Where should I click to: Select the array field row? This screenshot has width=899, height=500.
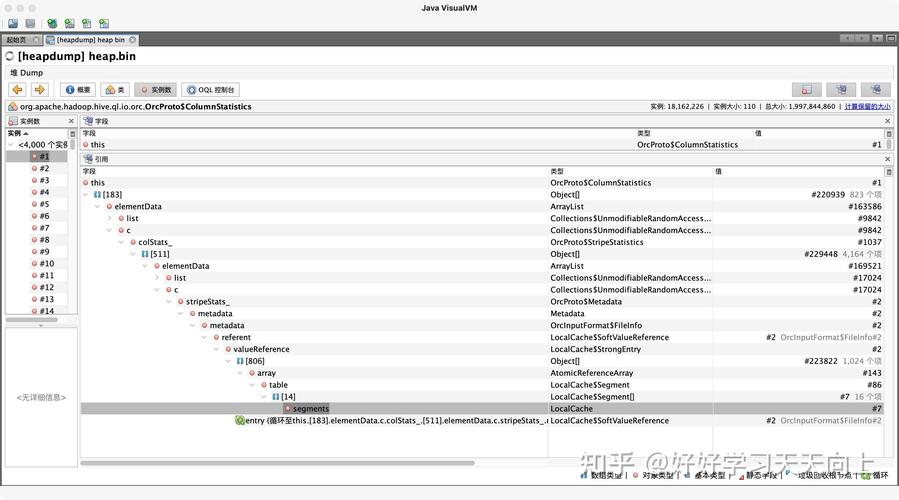pyautogui.click(x=482, y=373)
